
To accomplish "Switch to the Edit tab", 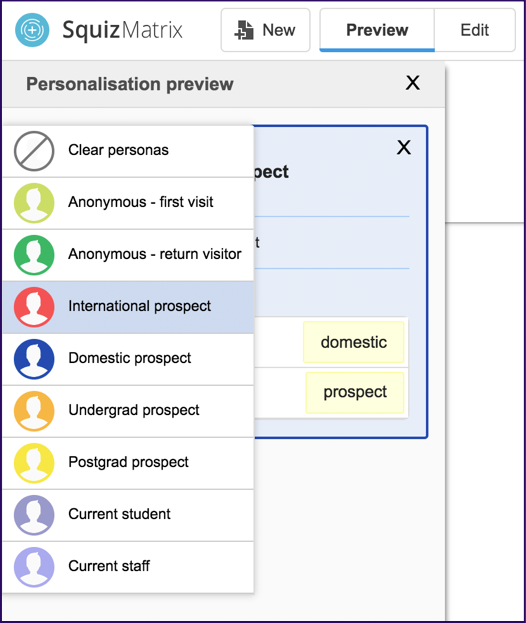I will click(x=475, y=30).
